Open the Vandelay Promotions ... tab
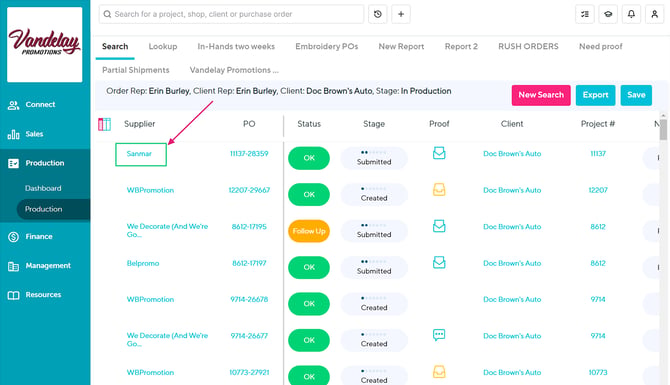 (x=234, y=70)
